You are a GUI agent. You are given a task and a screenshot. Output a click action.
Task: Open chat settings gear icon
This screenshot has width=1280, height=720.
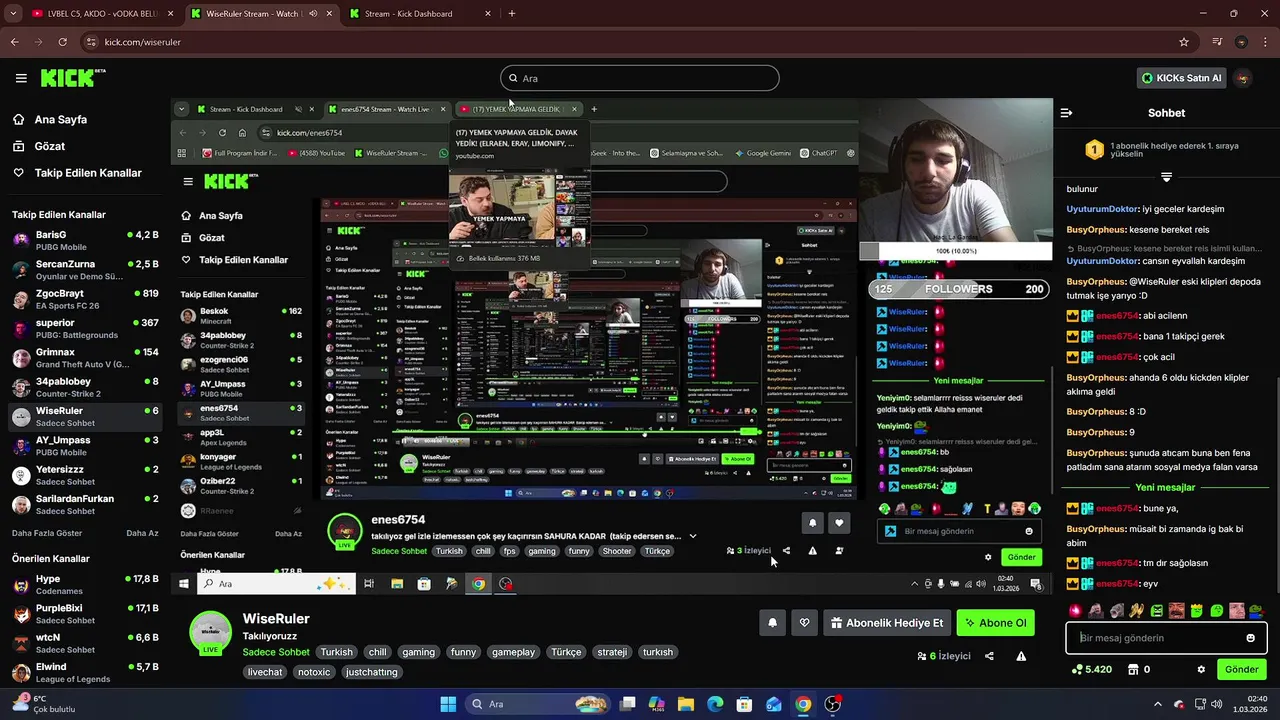pos(1201,669)
